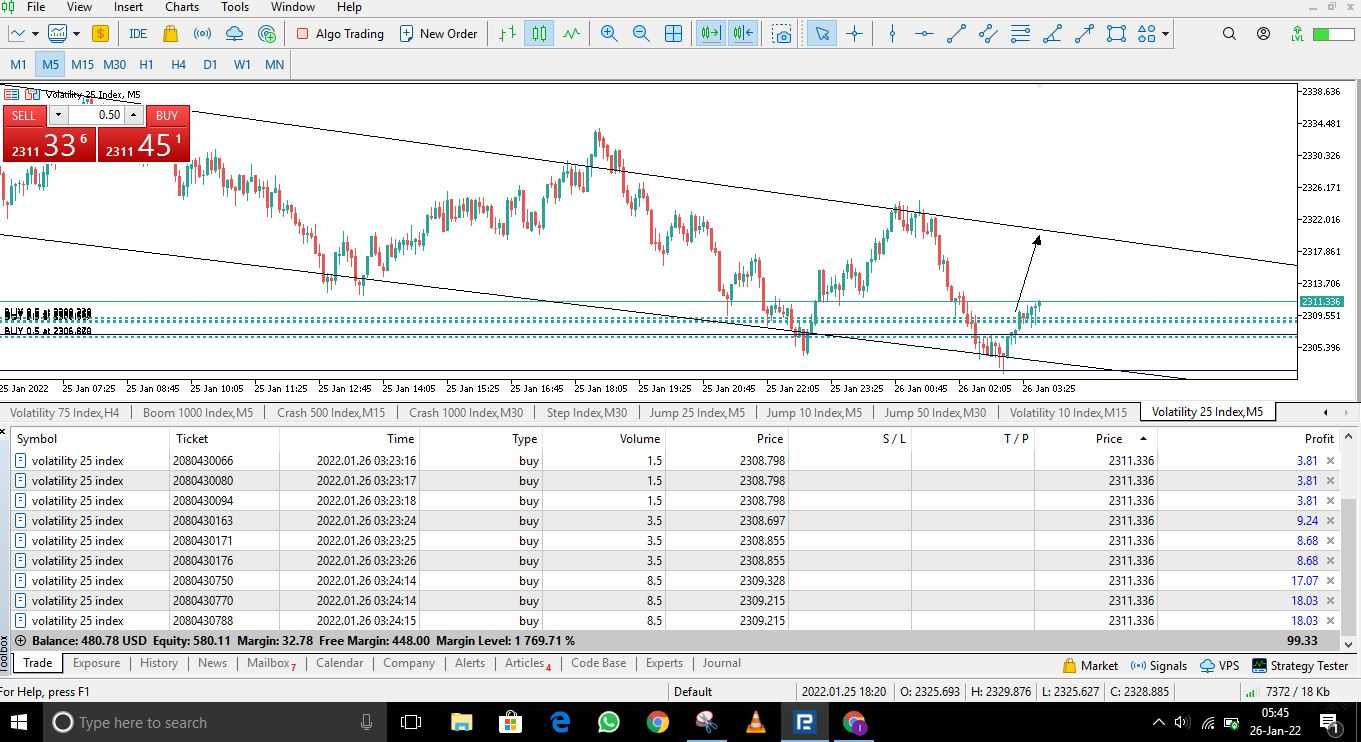The width and height of the screenshot is (1361, 742).
Task: Switch chart to bar chart type
Action: 508,33
